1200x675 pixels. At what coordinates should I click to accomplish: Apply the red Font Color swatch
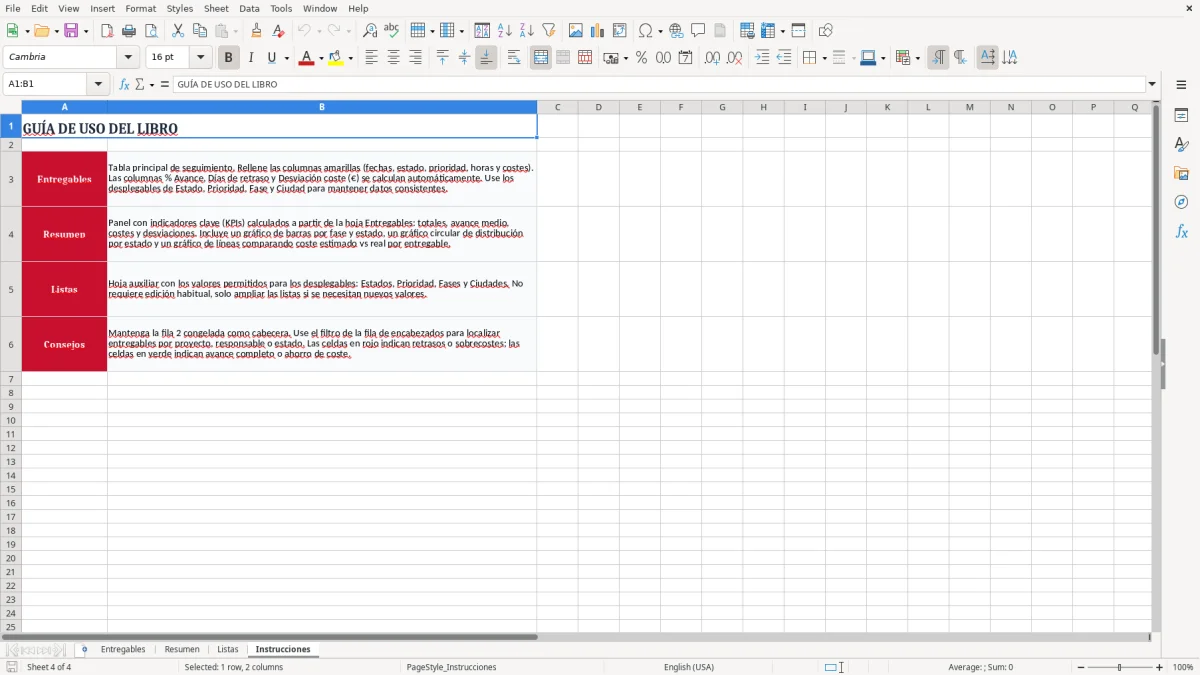pos(306,58)
